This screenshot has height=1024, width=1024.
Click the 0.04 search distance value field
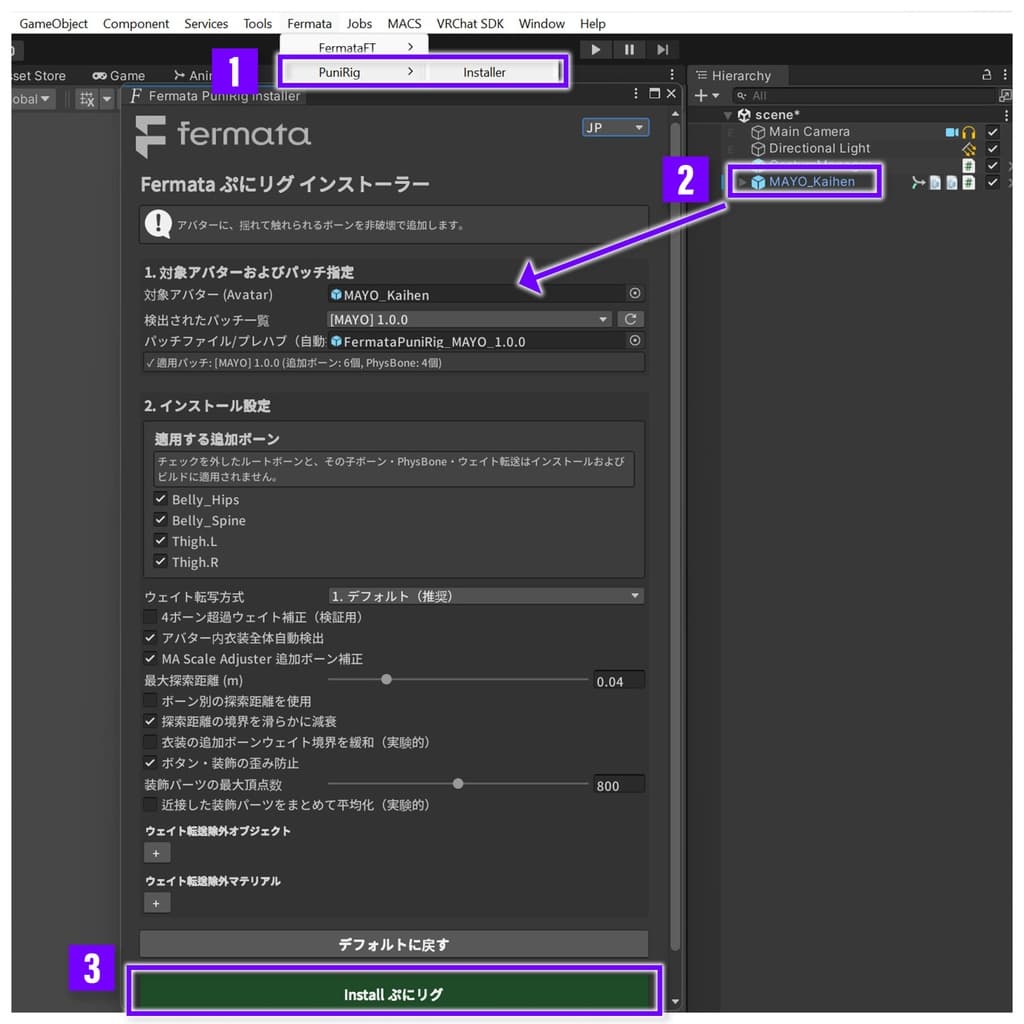[x=619, y=680]
